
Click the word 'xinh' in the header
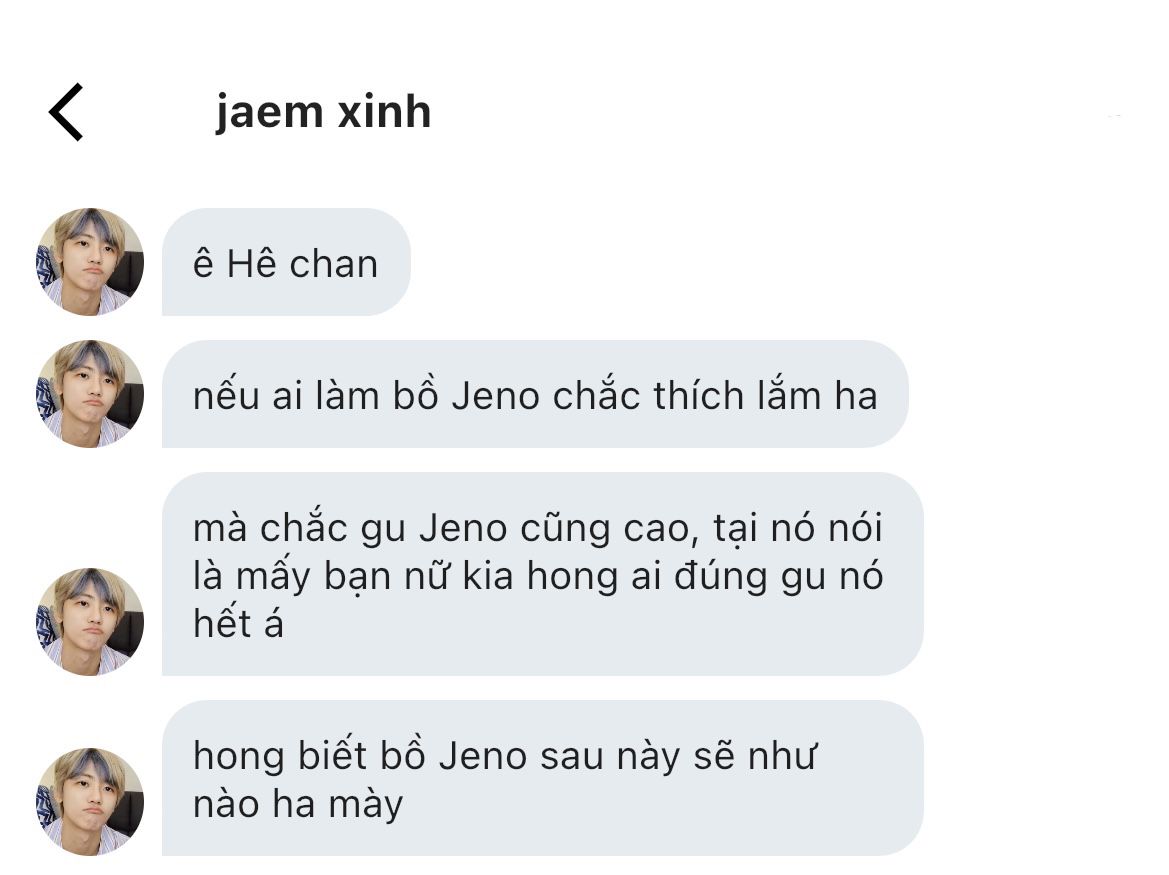point(385,113)
